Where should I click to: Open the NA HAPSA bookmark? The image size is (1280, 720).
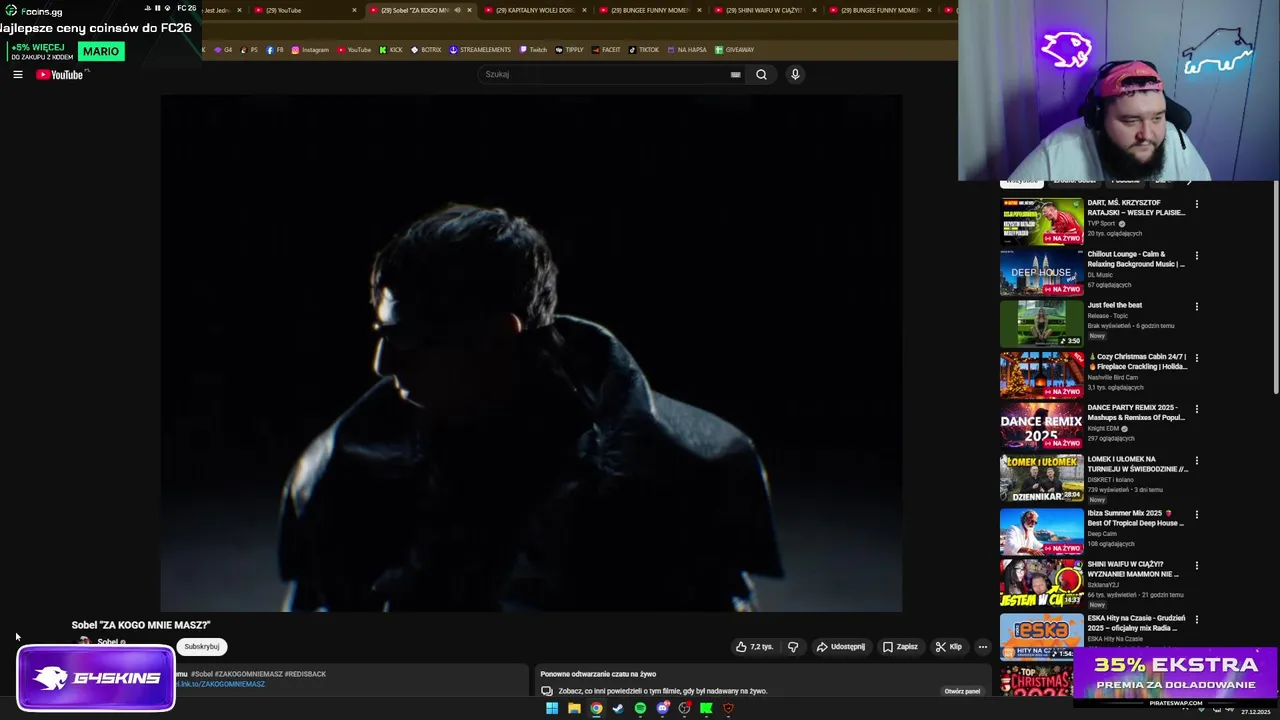(x=686, y=49)
